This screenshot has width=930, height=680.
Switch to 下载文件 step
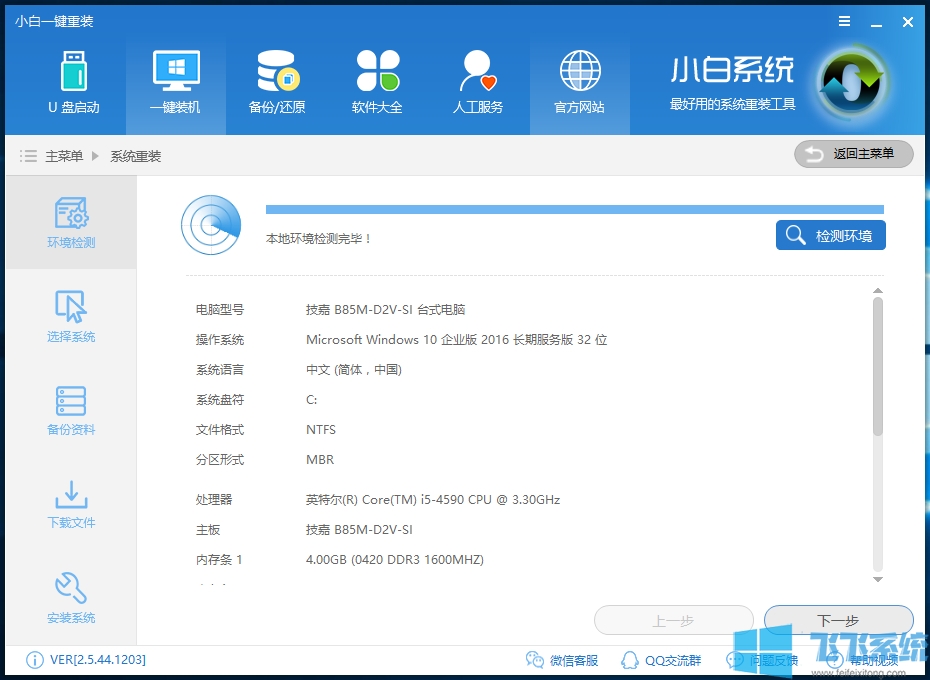coord(70,505)
